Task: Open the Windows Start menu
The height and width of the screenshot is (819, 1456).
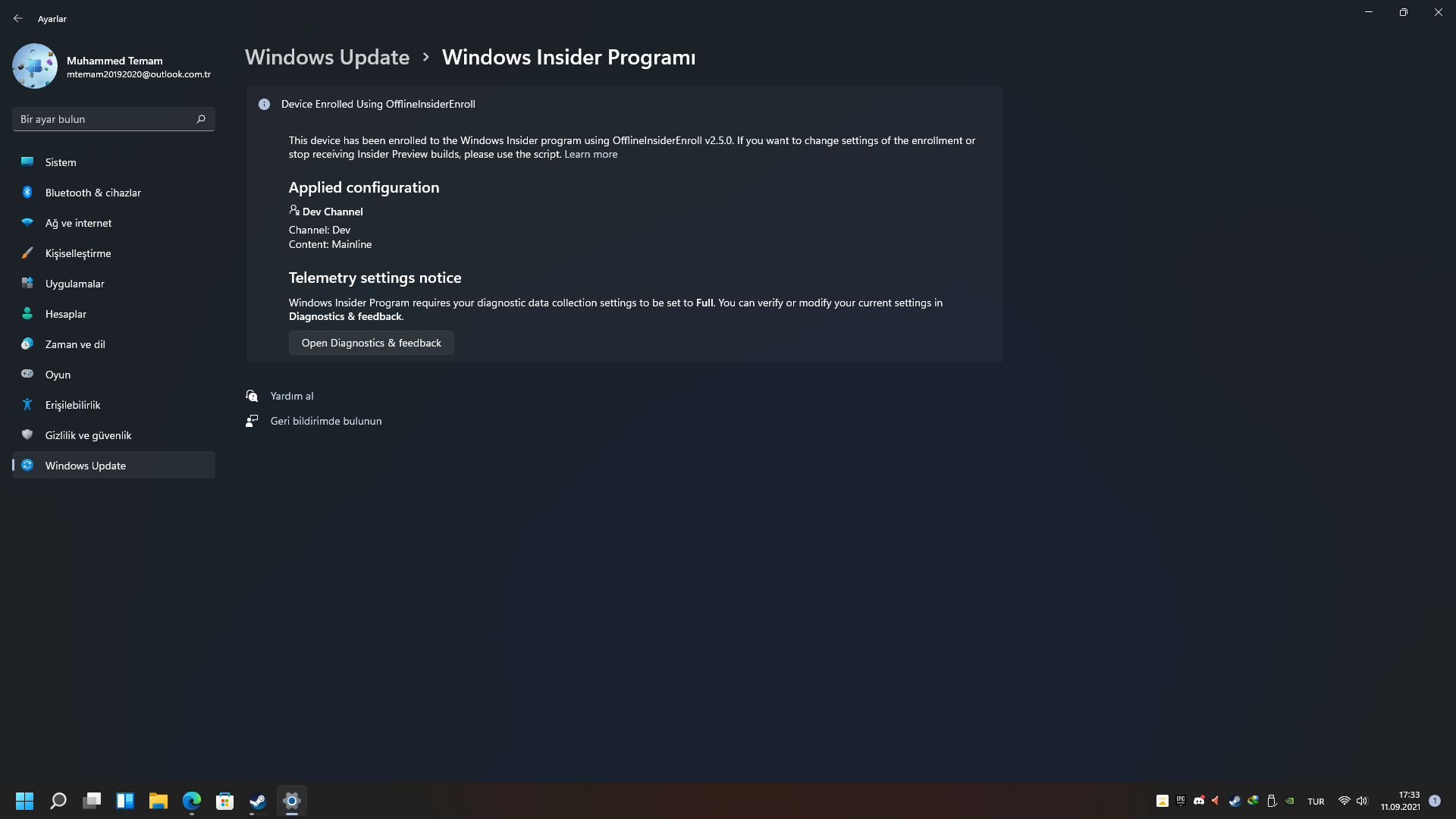Action: tap(25, 801)
